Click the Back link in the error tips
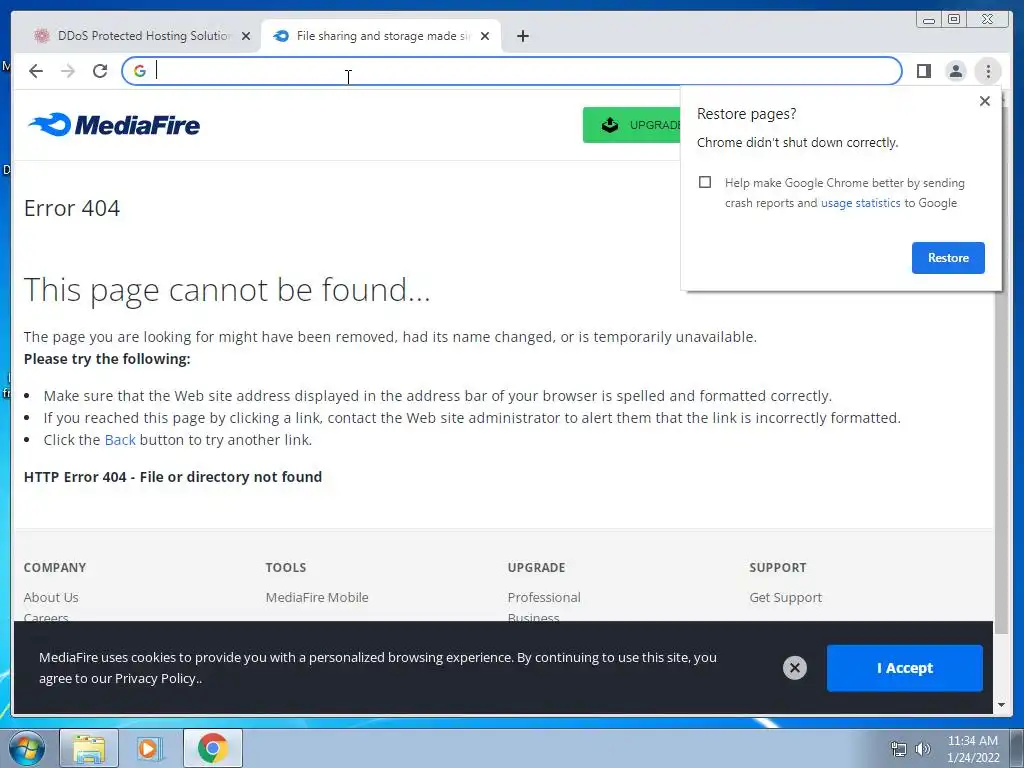1024x768 pixels. click(x=120, y=440)
